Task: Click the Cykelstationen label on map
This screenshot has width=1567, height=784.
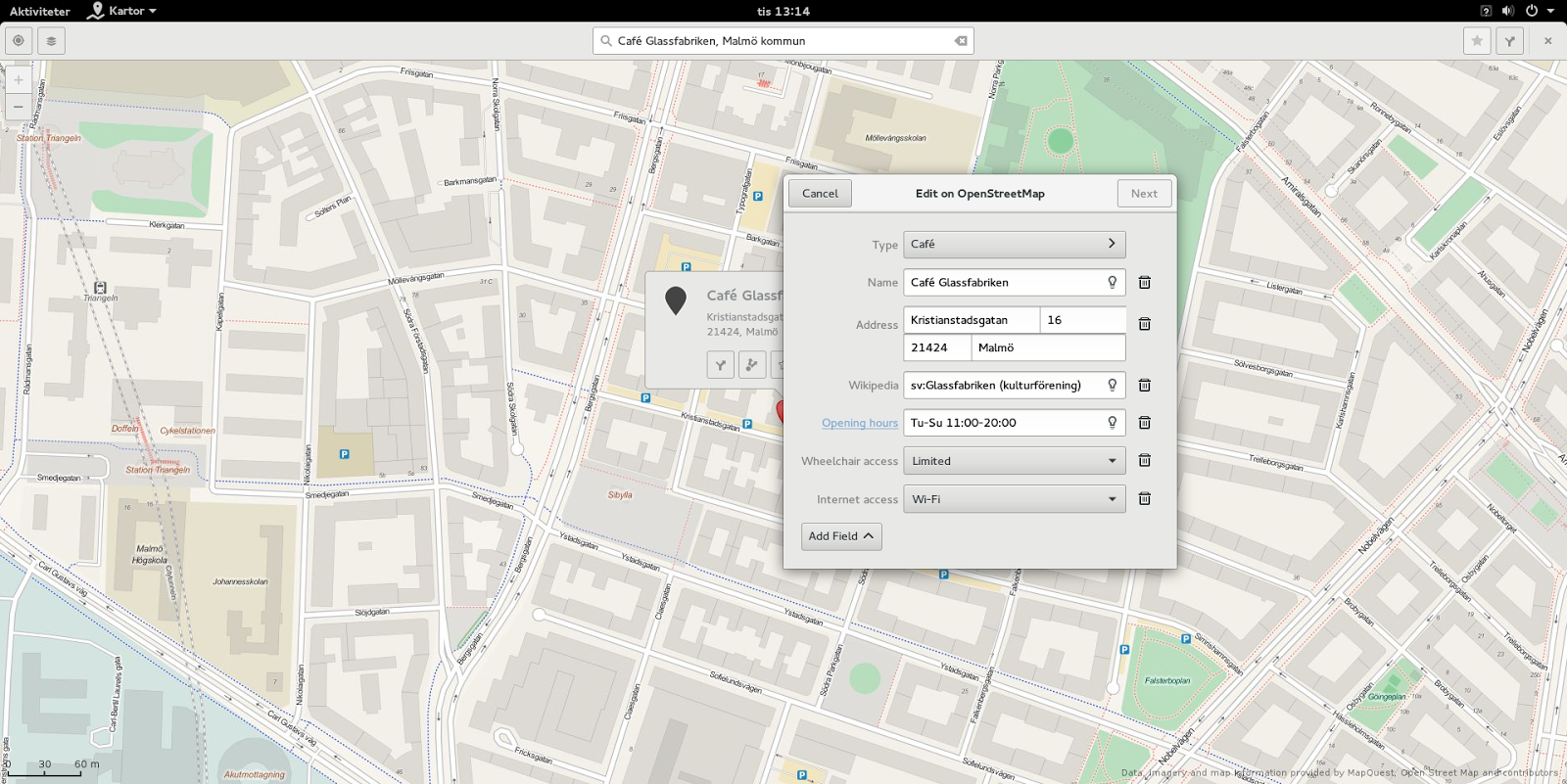Action: click(187, 431)
